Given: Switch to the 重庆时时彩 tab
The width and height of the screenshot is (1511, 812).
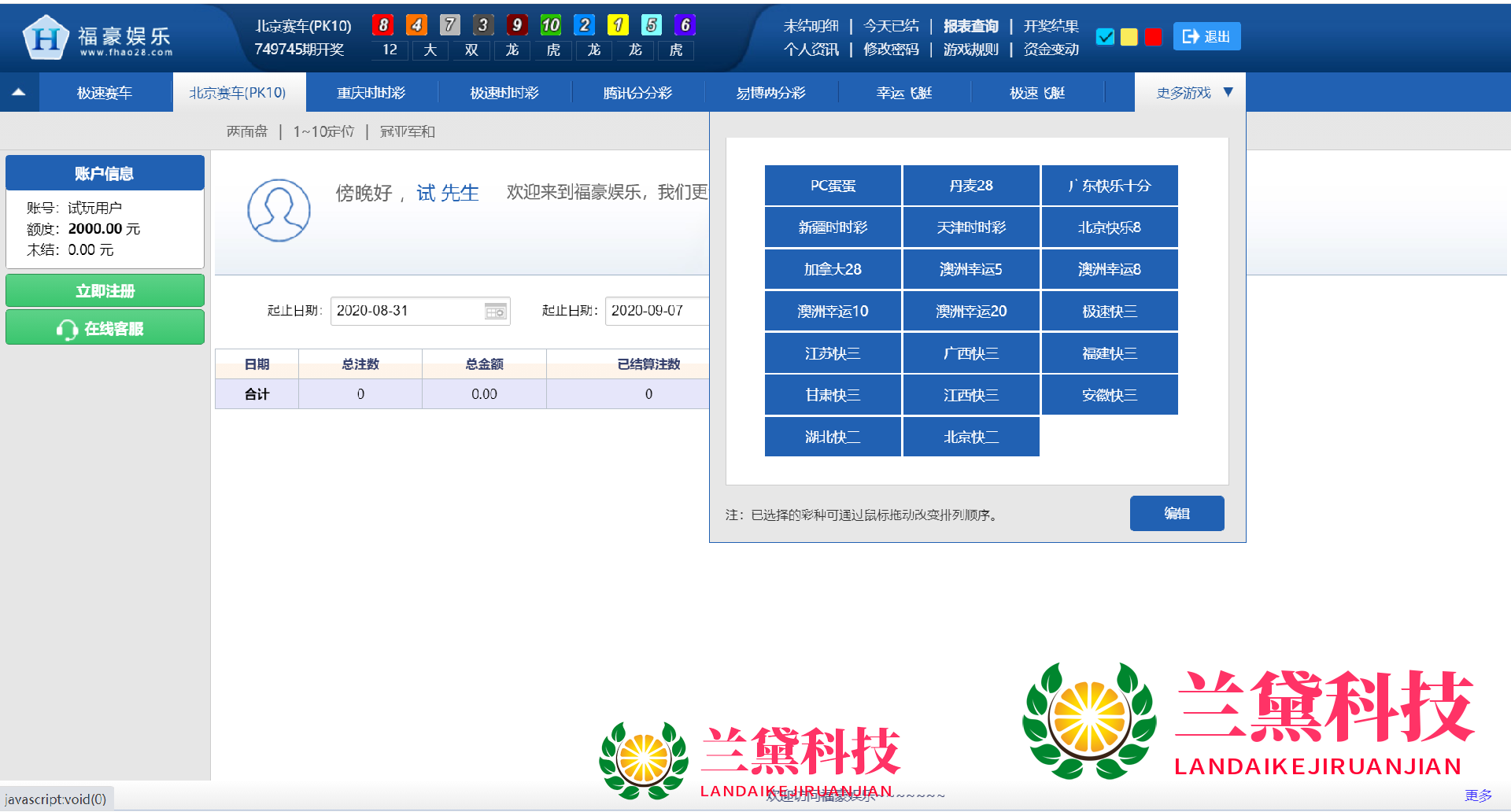Looking at the screenshot, I should [371, 93].
